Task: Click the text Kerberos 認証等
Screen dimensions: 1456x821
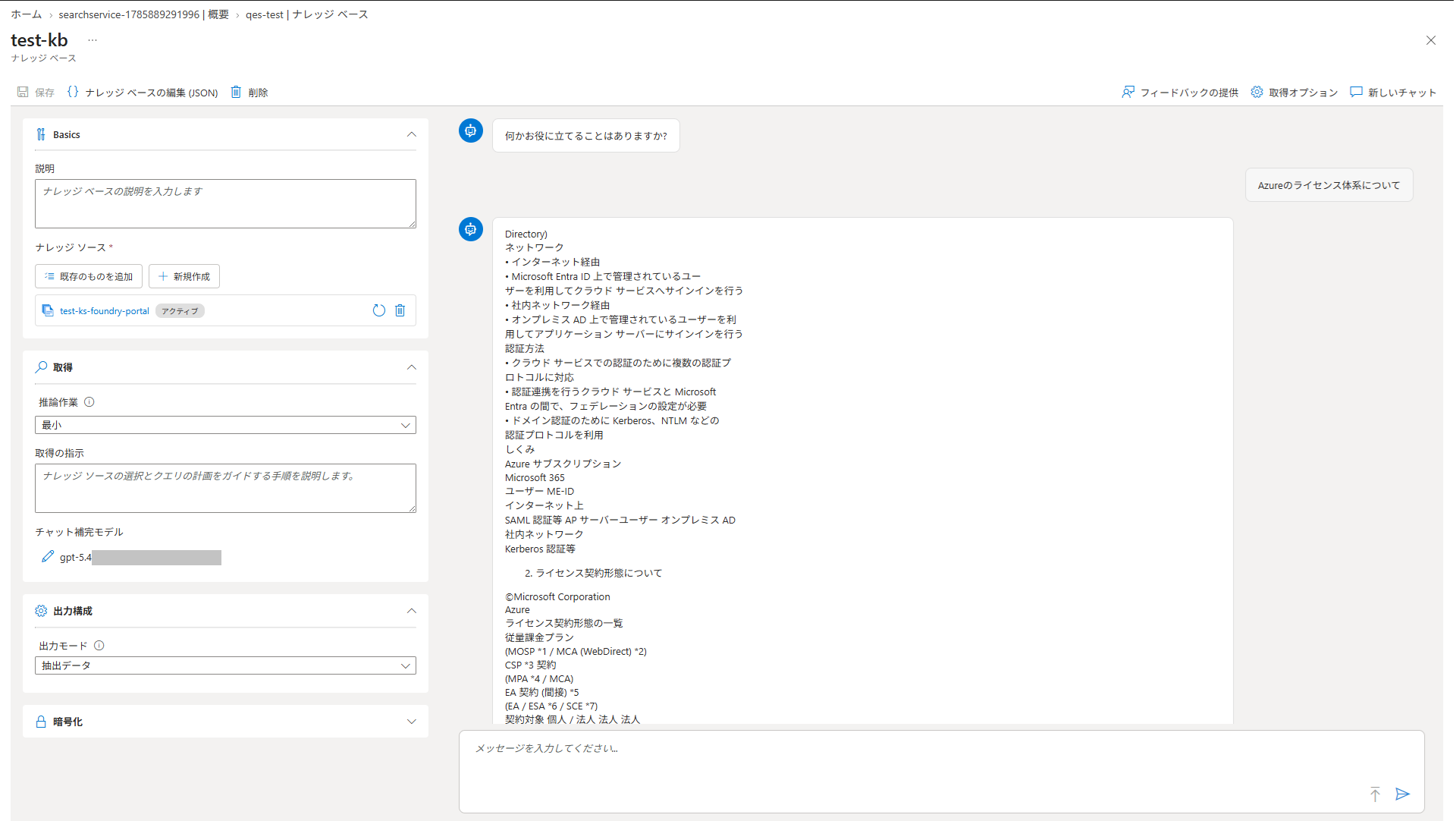Action: tap(540, 549)
